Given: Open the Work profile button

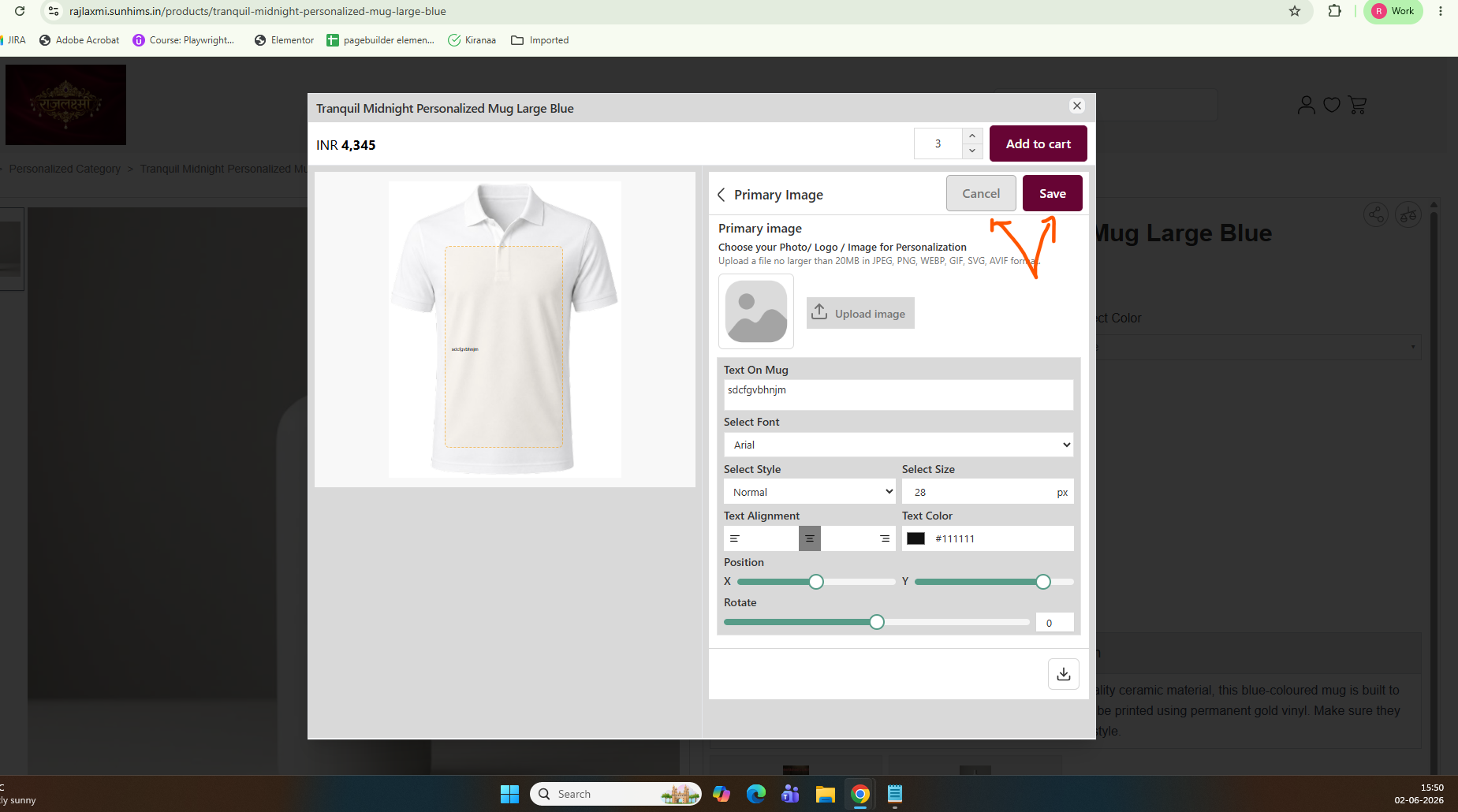Looking at the screenshot, I should (x=1393, y=11).
